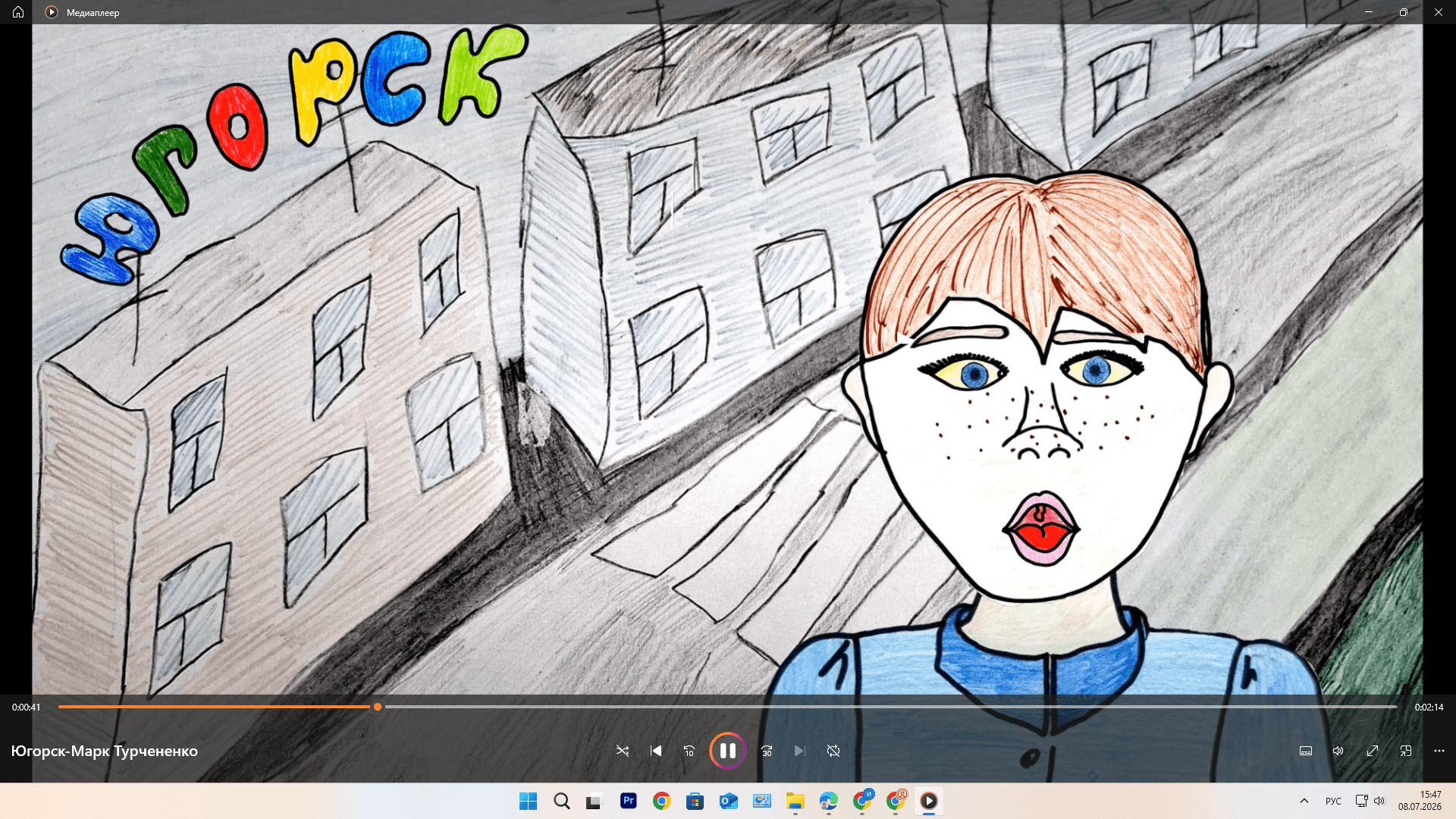Viewport: 1456px width, 819px height.
Task: Skip forward 30 seconds
Action: (767, 751)
